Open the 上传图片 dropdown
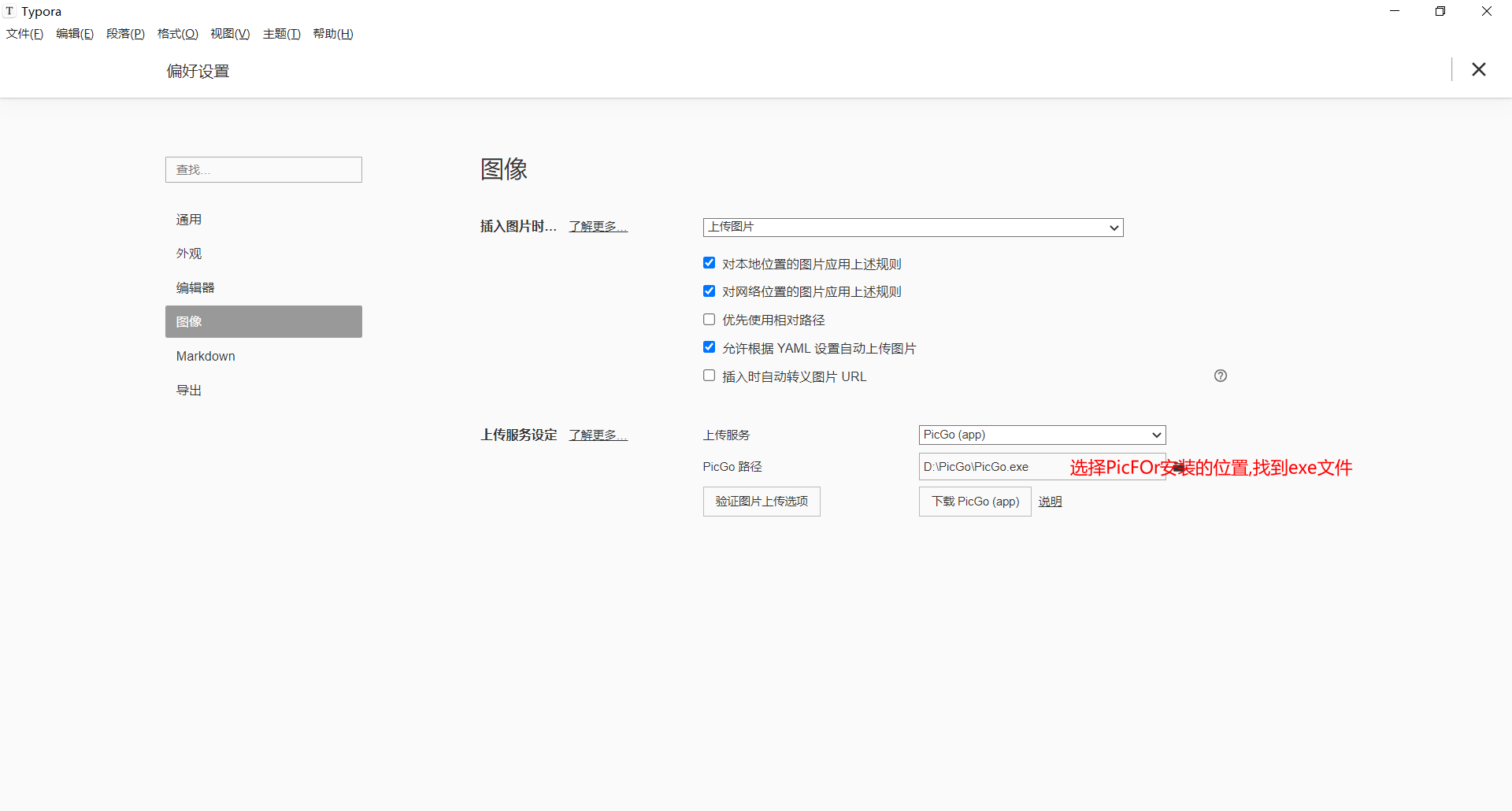 912,227
